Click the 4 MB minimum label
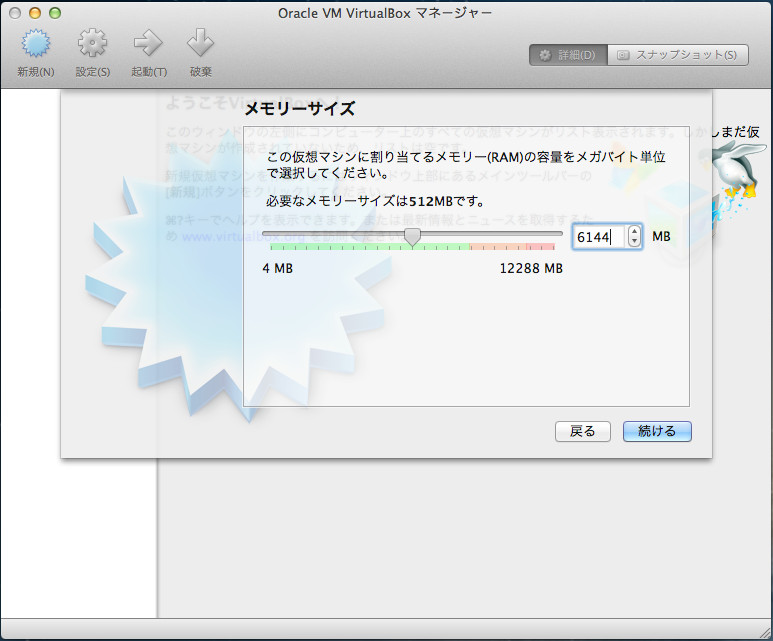Image resolution: width=773 pixels, height=641 pixels. [x=278, y=269]
